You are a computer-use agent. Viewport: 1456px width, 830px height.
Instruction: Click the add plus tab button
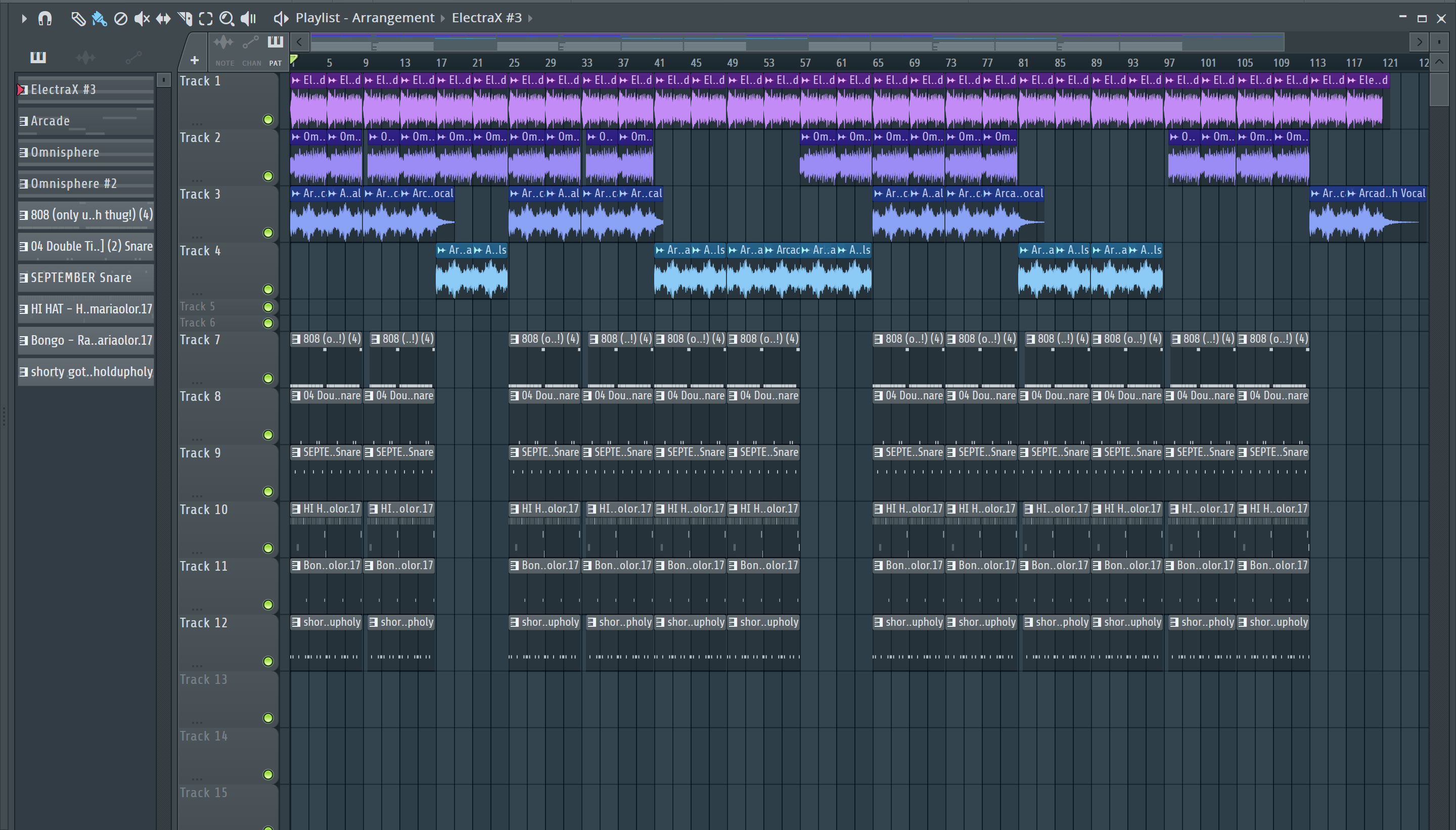(195, 60)
